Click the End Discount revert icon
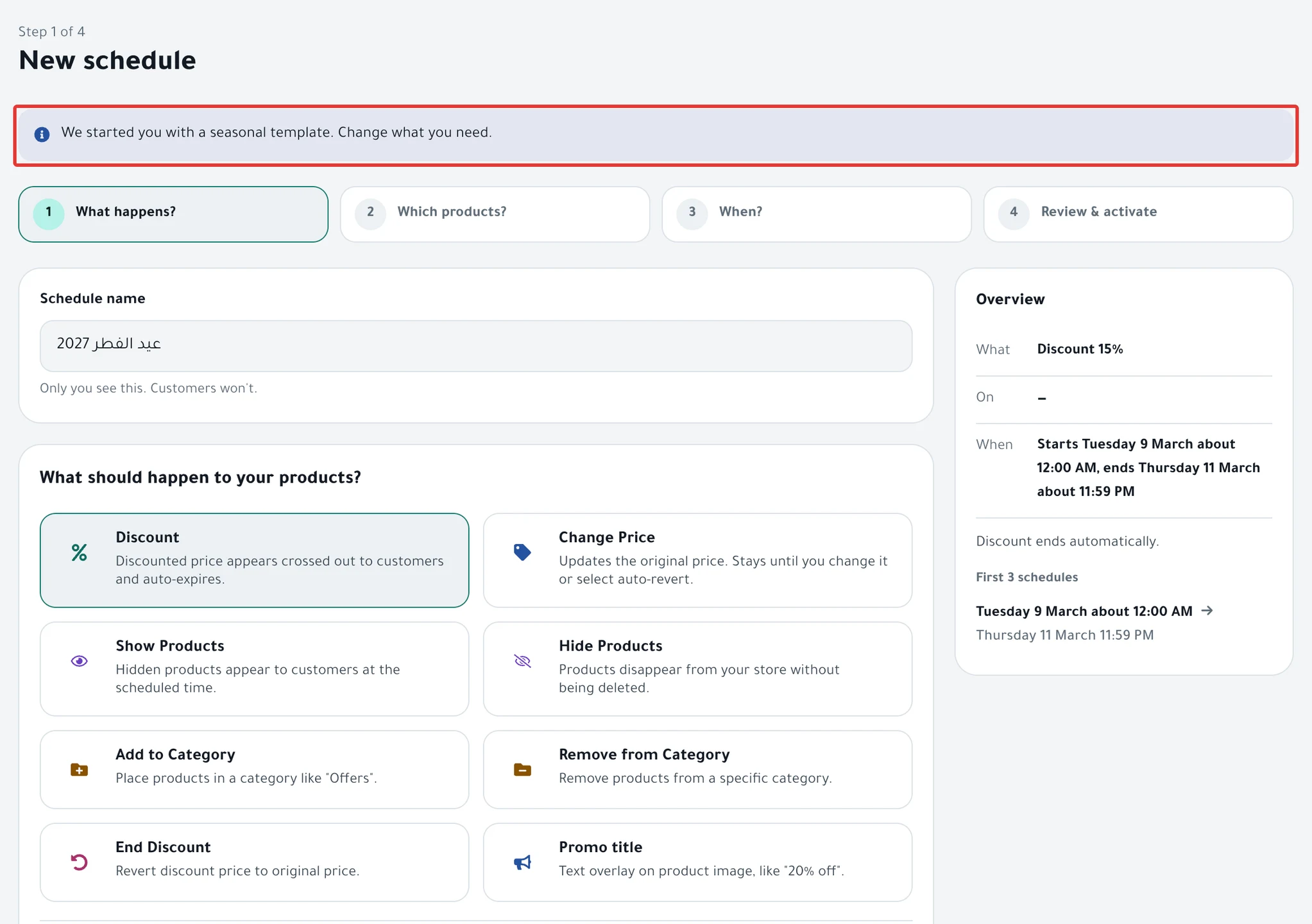Viewport: 1312px width, 924px height. pyautogui.click(x=79, y=862)
